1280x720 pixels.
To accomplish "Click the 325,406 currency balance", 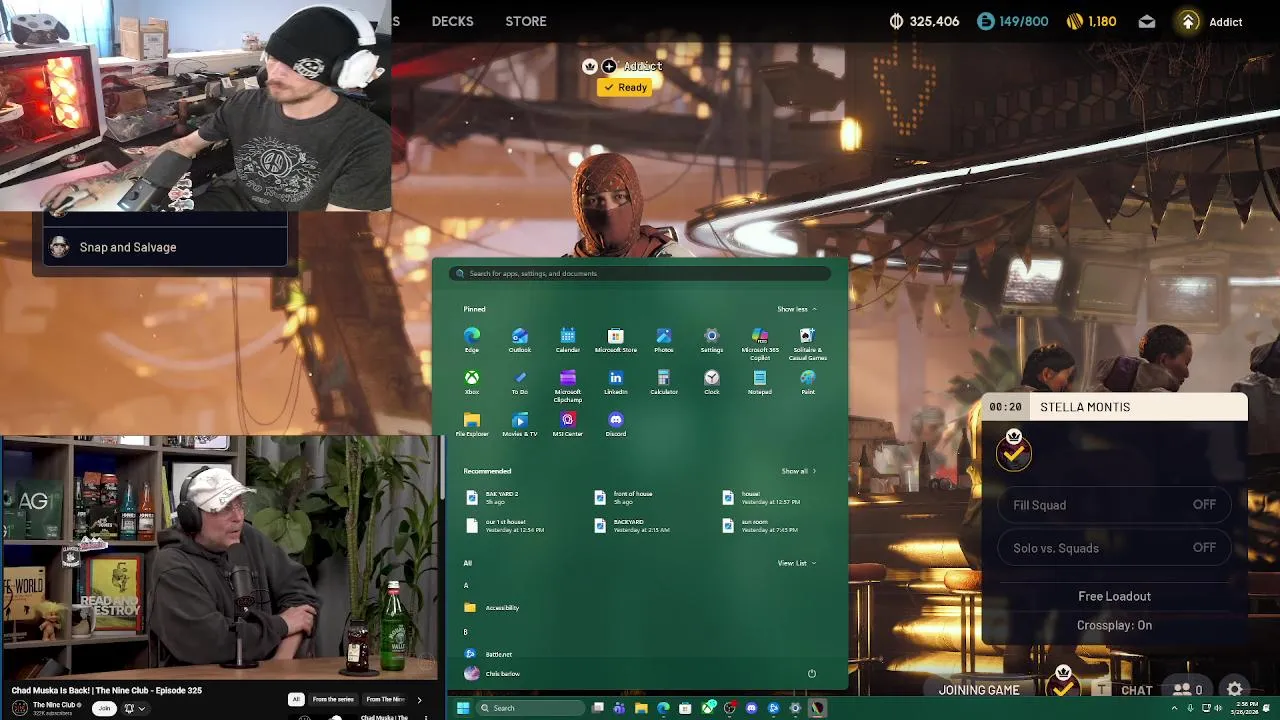I will (x=924, y=21).
